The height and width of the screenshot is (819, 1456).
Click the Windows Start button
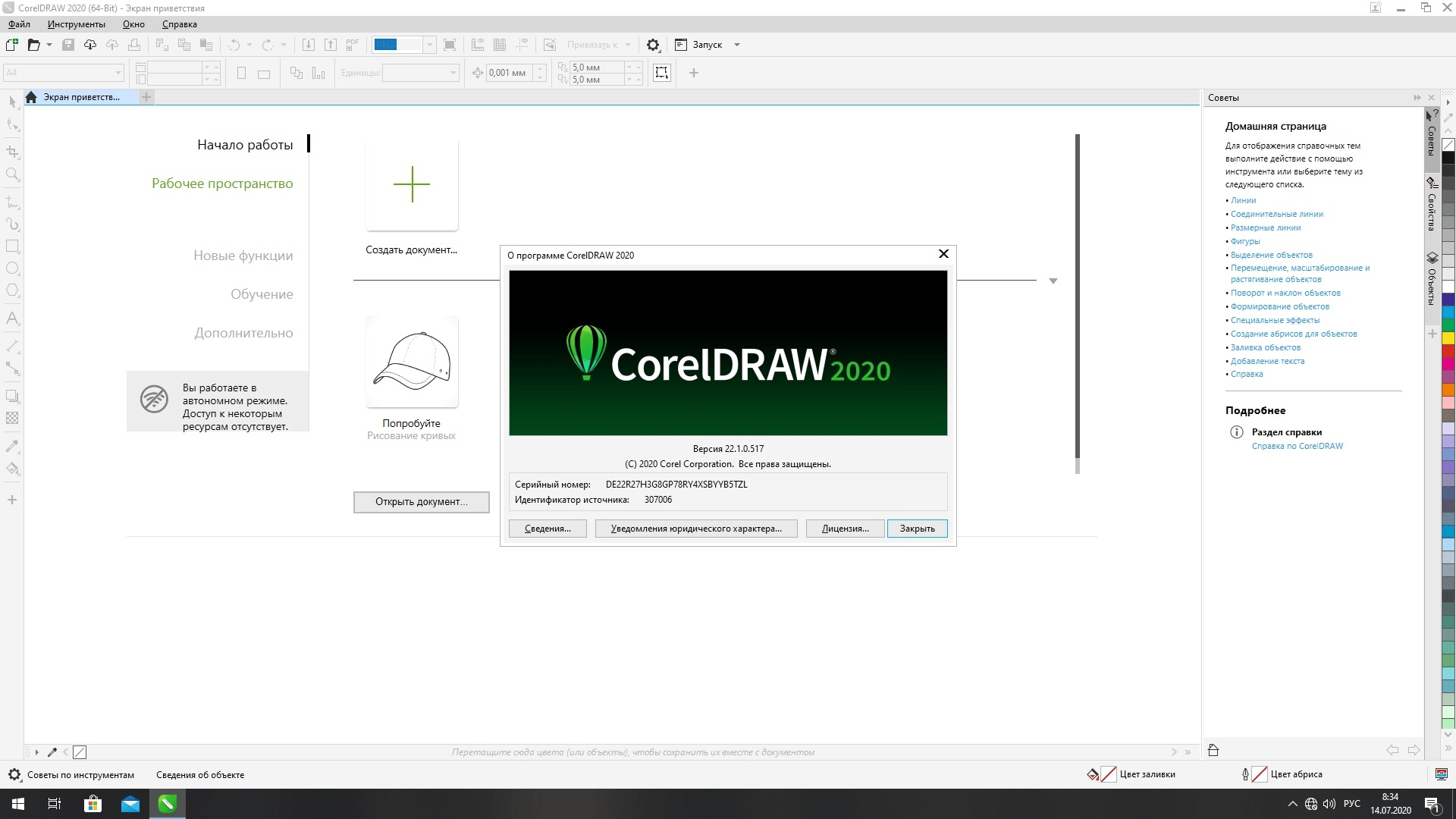18,804
